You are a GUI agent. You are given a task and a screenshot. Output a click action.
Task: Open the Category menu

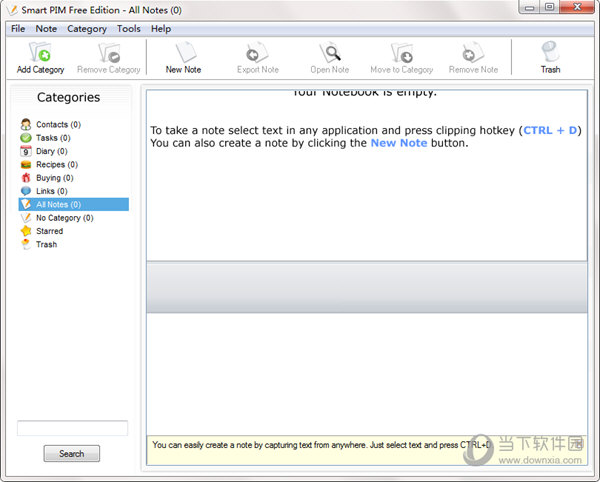pos(87,29)
